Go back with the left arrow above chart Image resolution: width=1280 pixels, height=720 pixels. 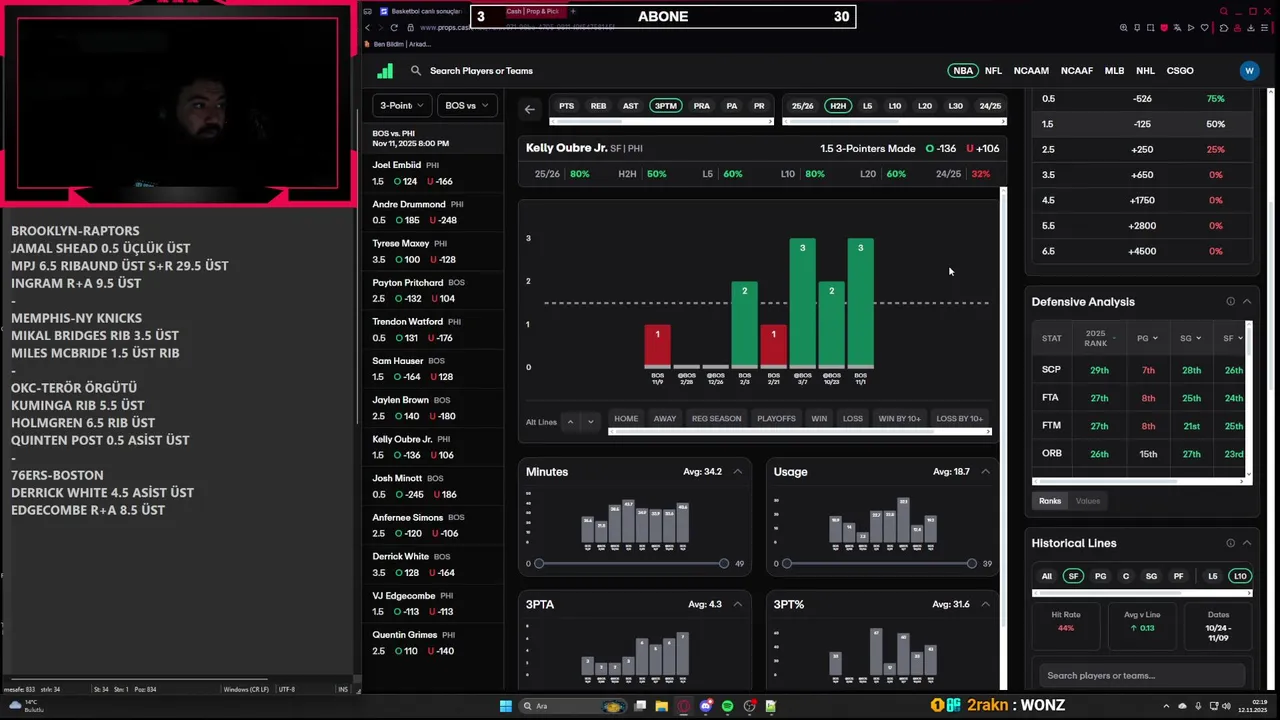coord(530,109)
